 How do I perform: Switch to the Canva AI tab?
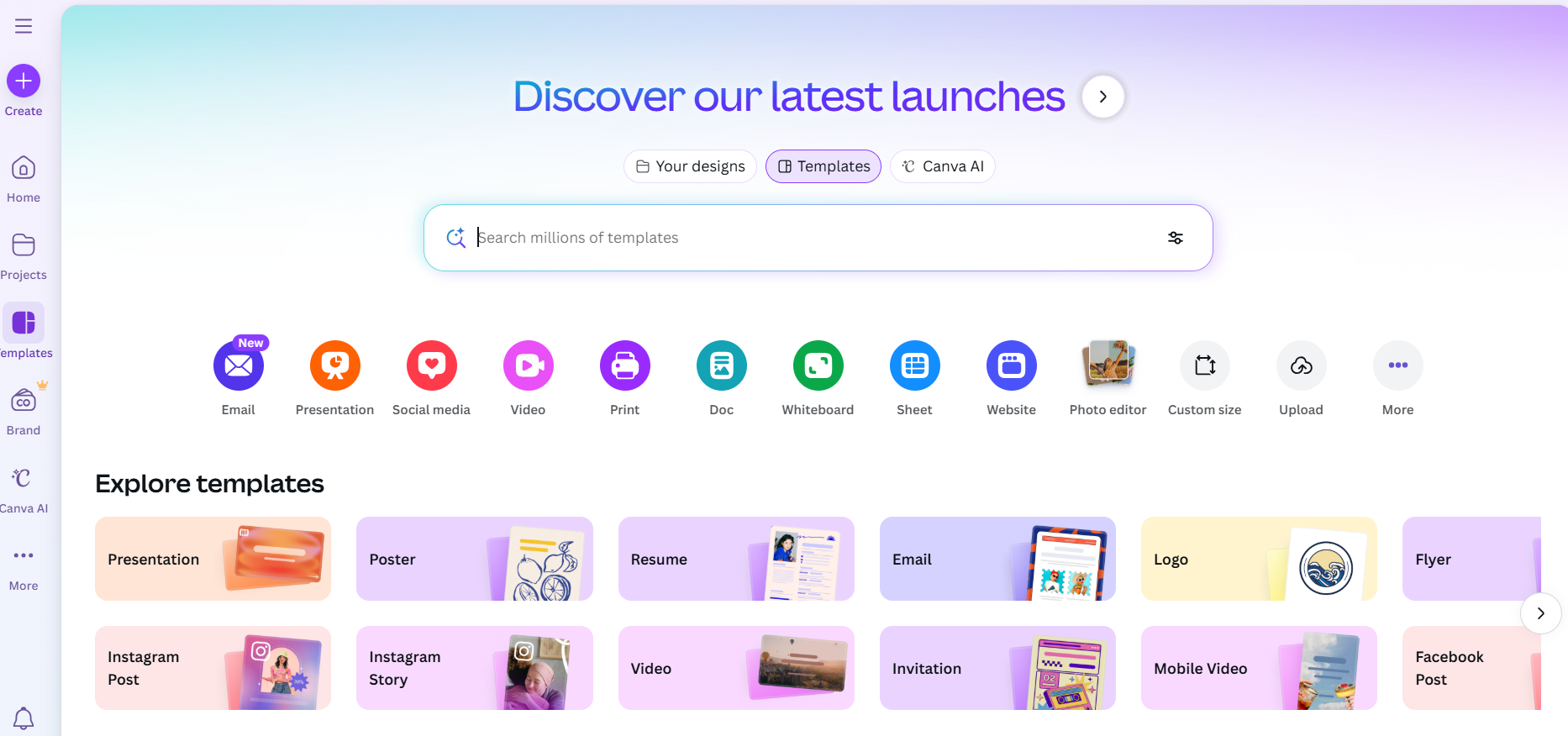pos(943,166)
